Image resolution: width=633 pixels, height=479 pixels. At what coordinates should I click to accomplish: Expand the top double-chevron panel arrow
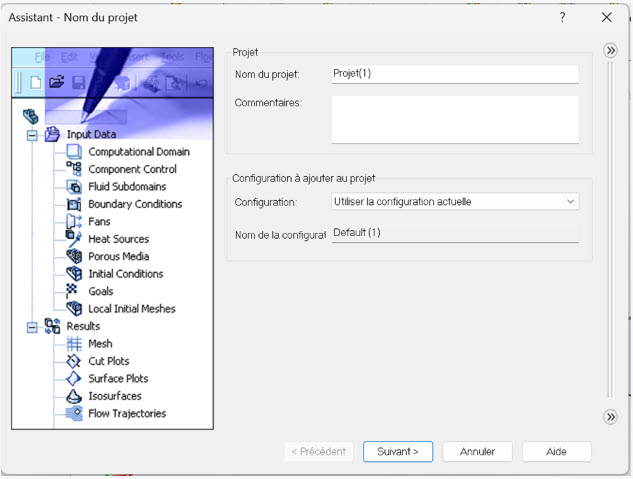pyautogui.click(x=609, y=51)
